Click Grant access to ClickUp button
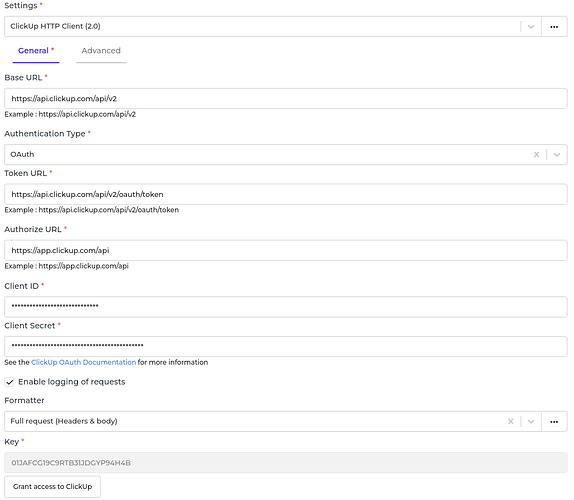This screenshot has width=574, height=500. 52,486
